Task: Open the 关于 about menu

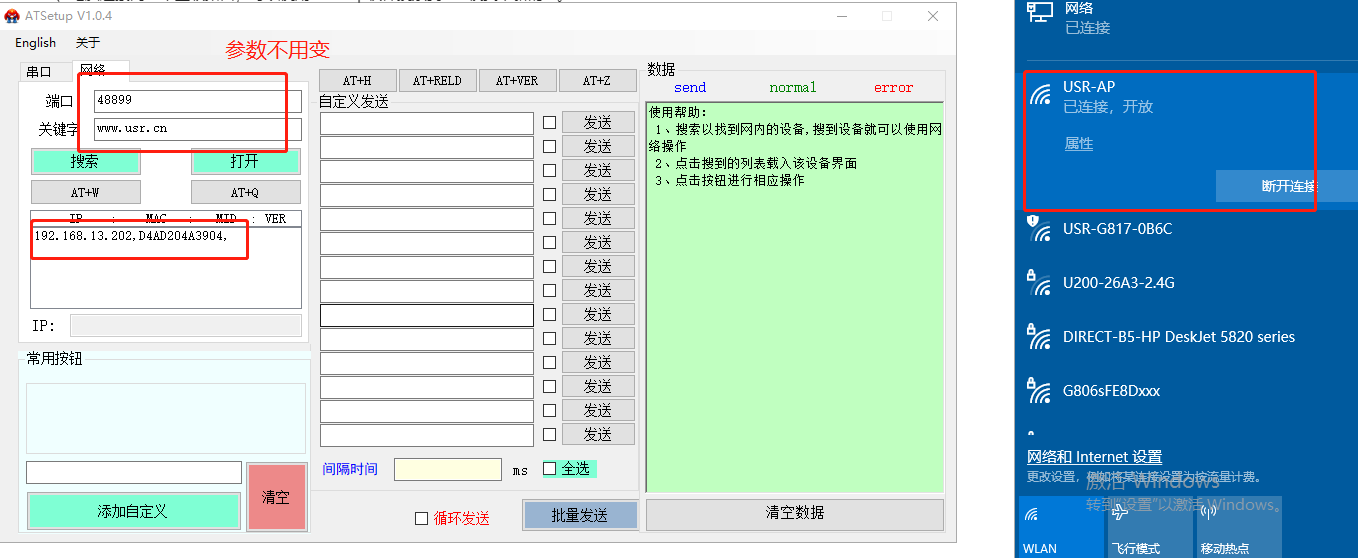Action: [88, 43]
